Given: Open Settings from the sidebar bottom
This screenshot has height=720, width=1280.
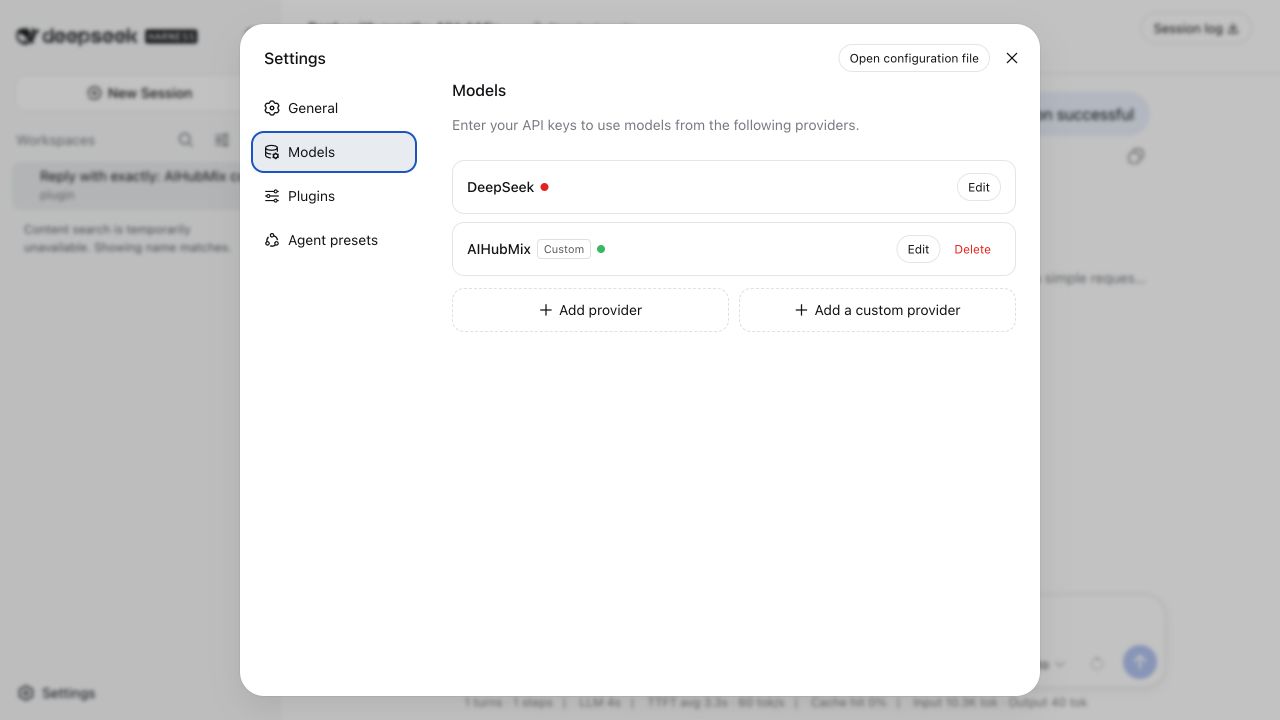Looking at the screenshot, I should 57,693.
